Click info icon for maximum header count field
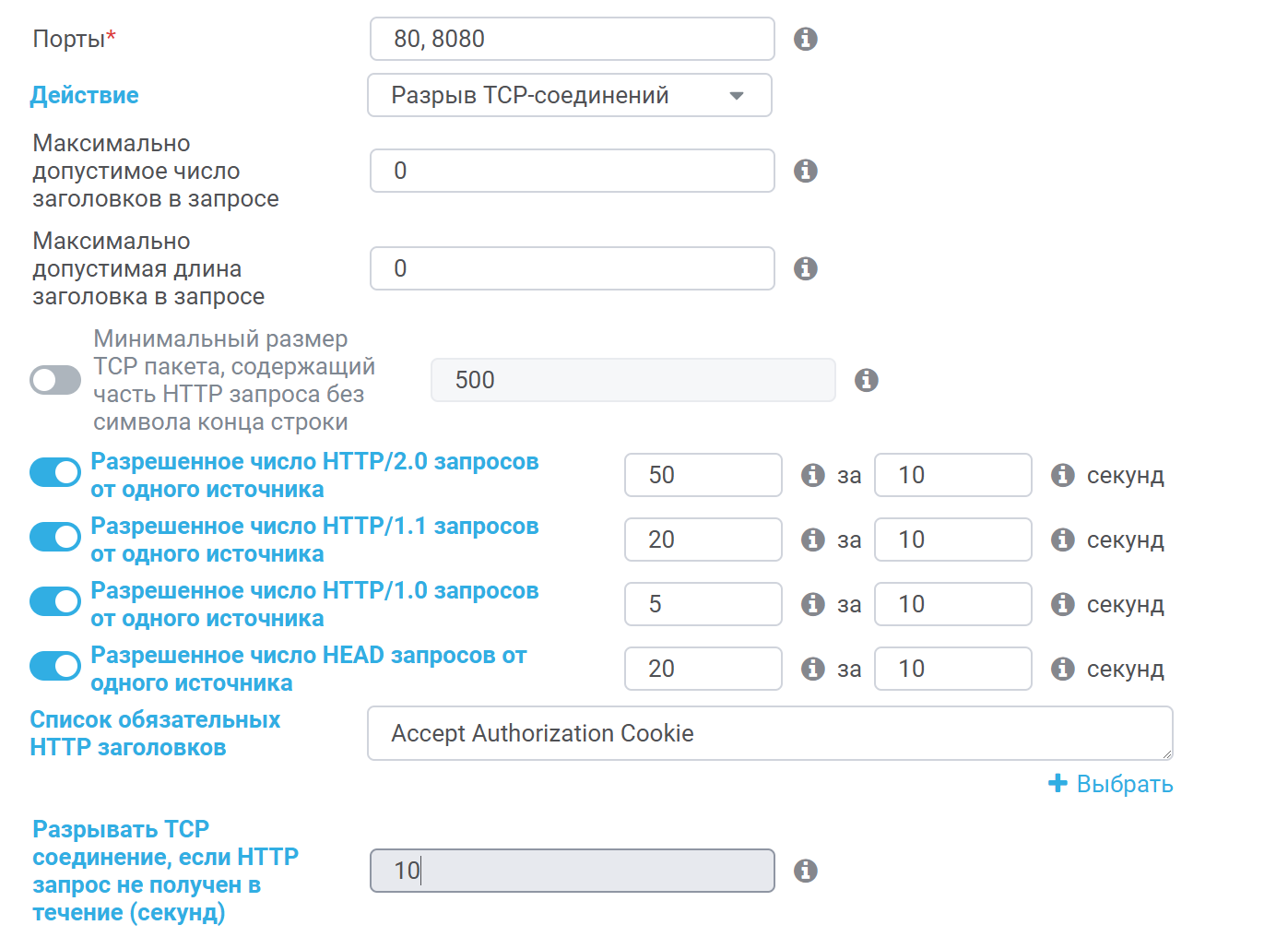Image resolution: width=1288 pixels, height=937 pixels. 806,171
